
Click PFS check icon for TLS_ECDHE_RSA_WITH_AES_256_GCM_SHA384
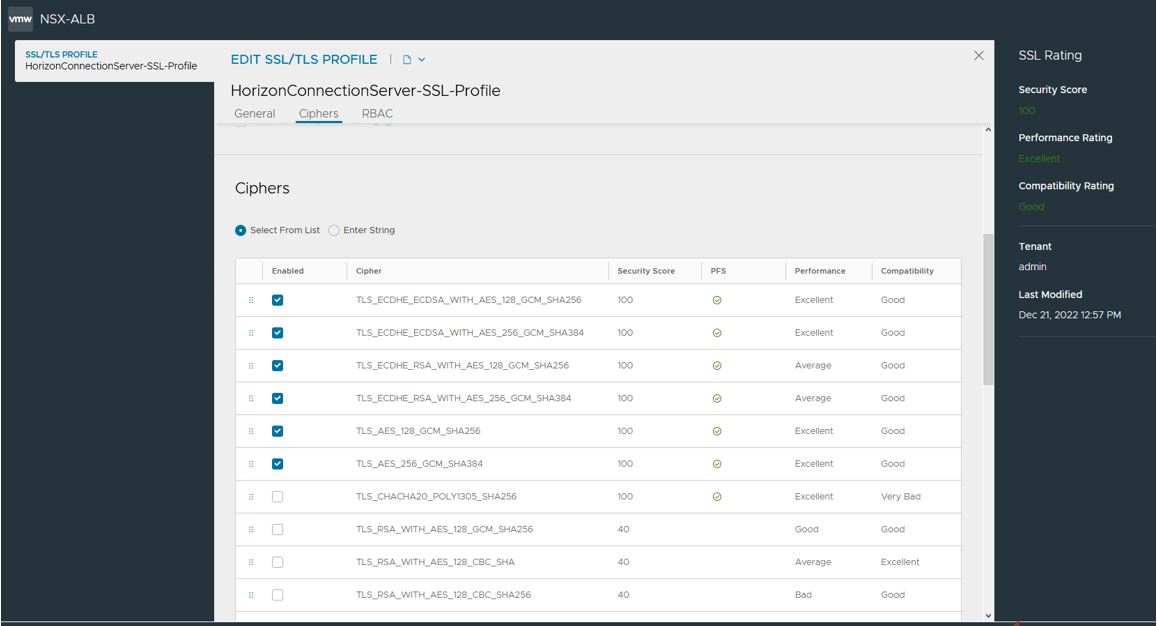point(716,399)
